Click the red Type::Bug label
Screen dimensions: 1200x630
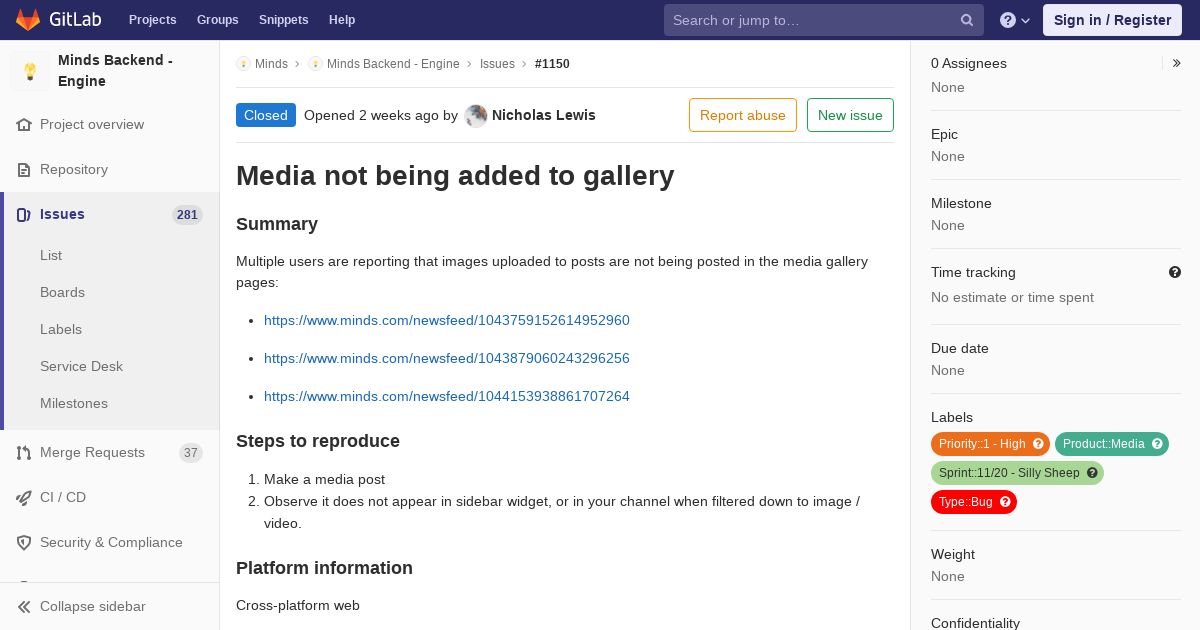click(974, 502)
